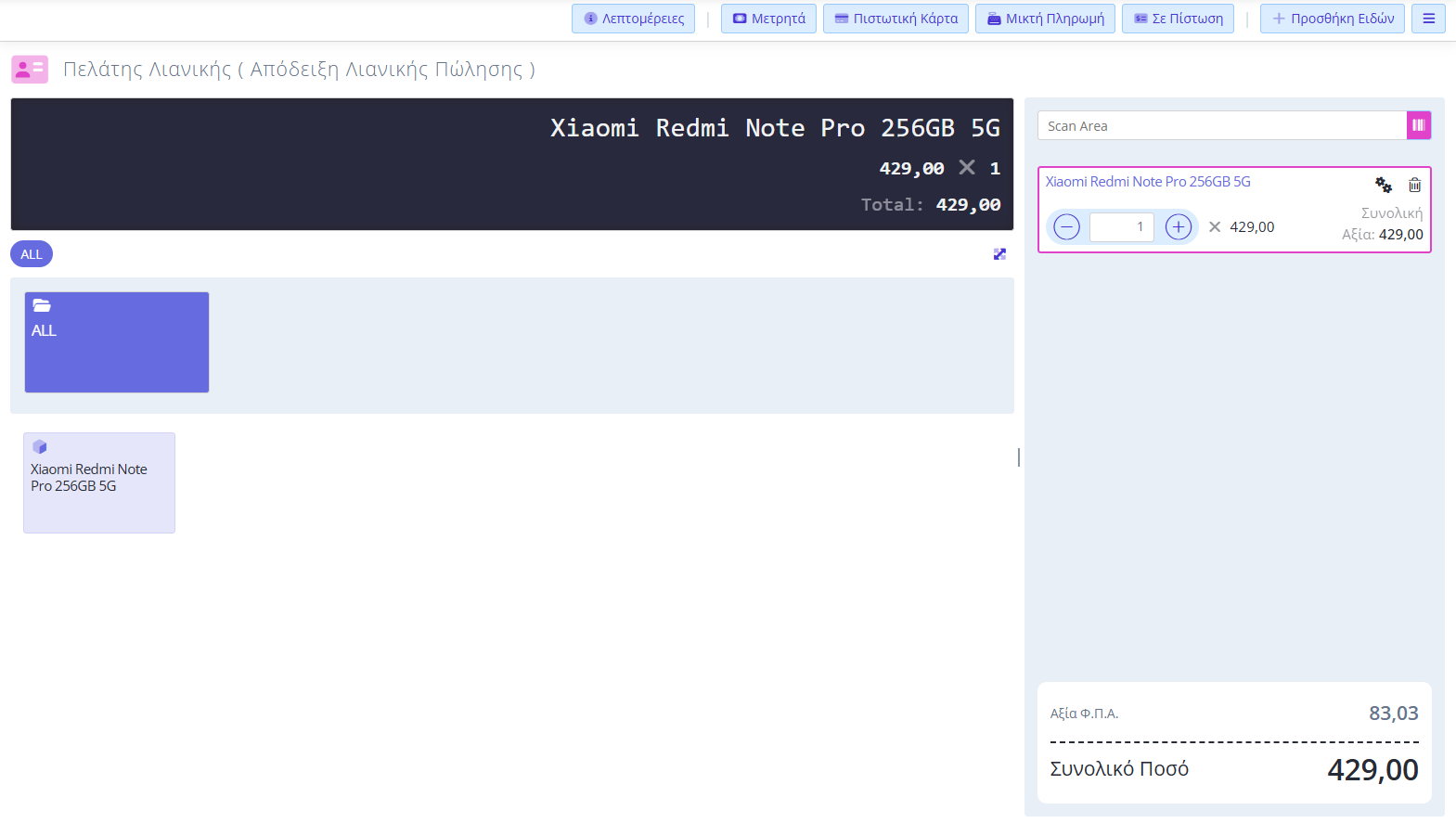Click the quantity input field

click(1121, 227)
